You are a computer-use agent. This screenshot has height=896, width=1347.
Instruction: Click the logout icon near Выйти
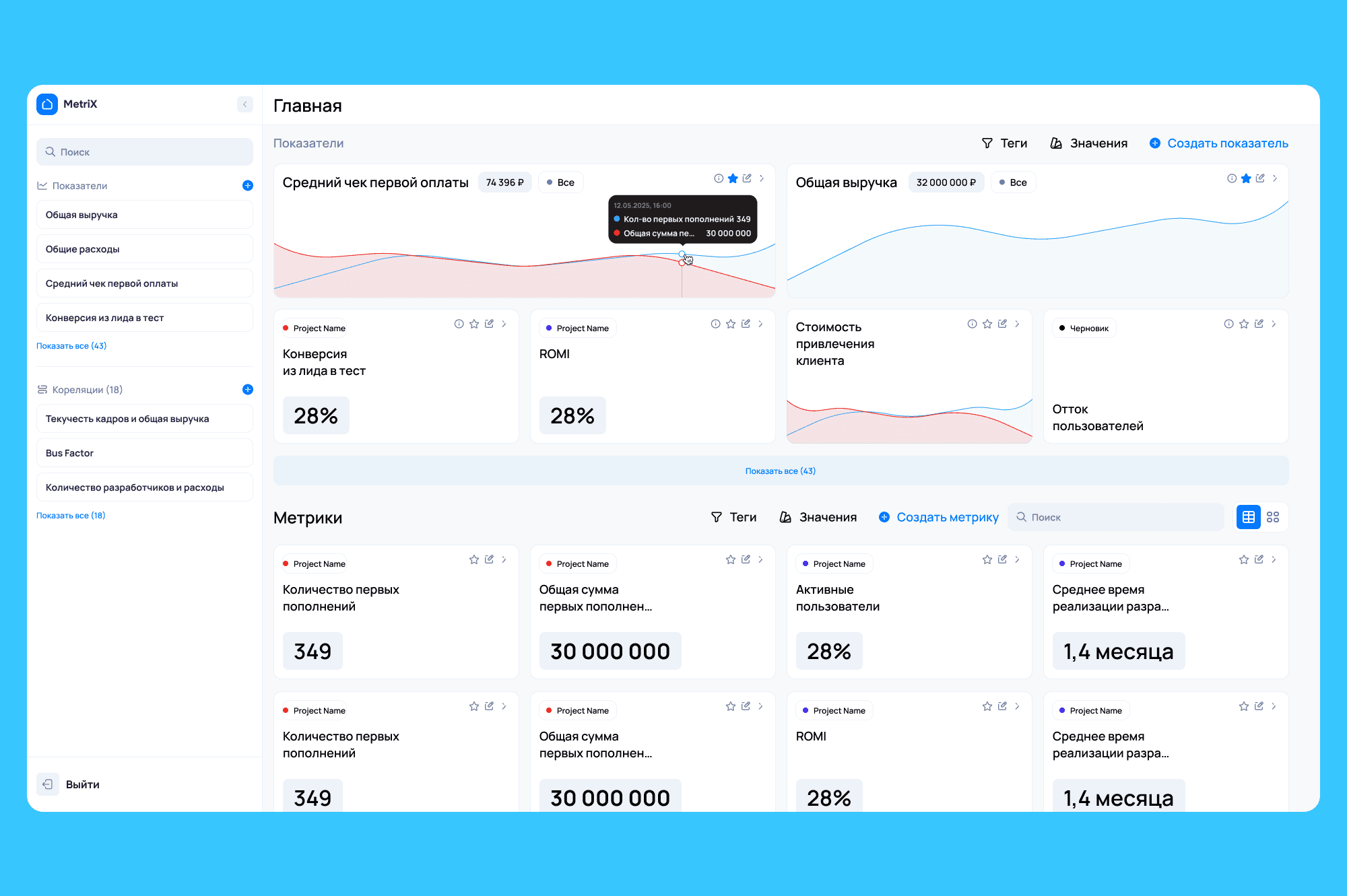(48, 784)
